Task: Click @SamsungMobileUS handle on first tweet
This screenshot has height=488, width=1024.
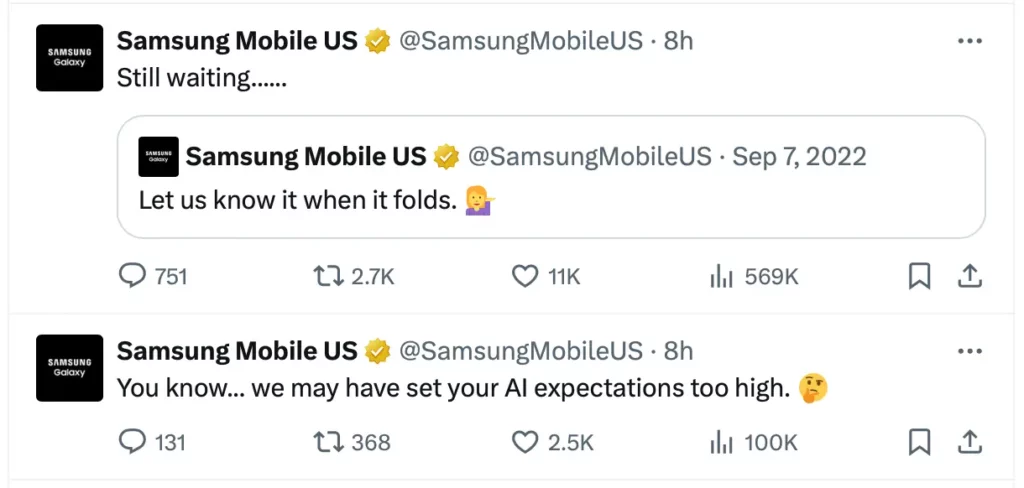Action: pos(520,41)
